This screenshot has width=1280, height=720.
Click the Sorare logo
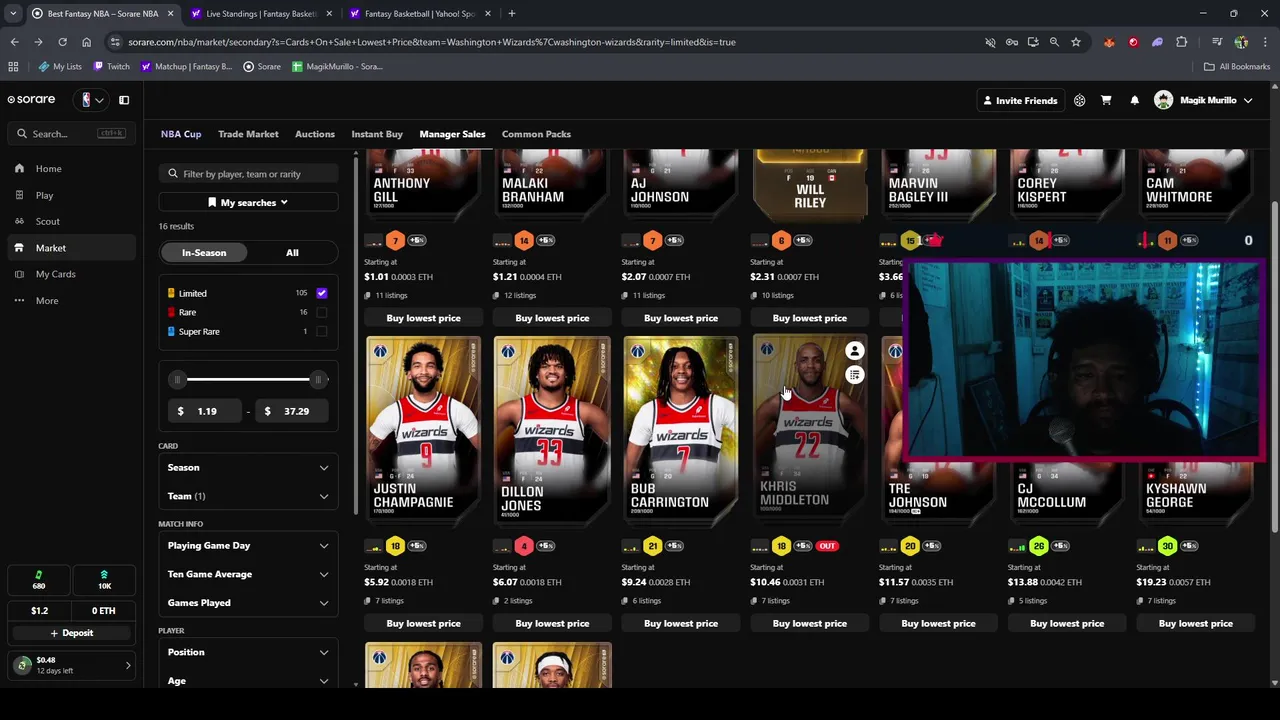31,100
